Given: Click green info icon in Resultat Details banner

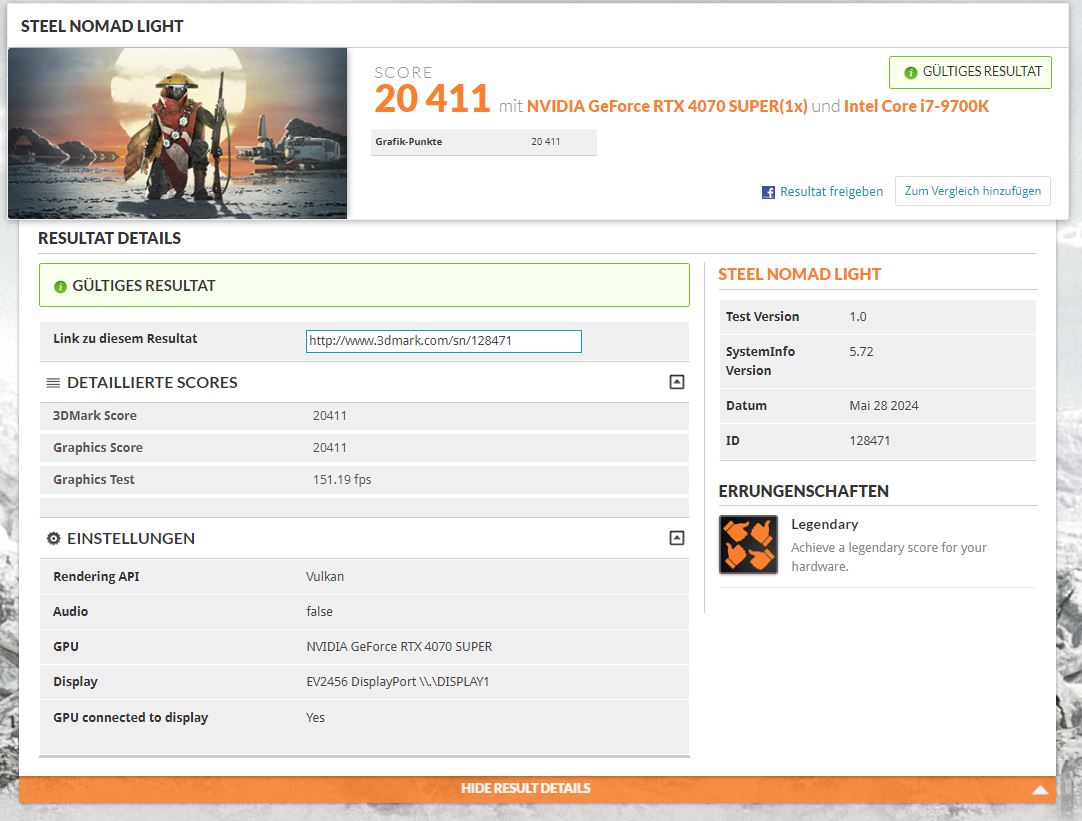Looking at the screenshot, I should coord(60,286).
